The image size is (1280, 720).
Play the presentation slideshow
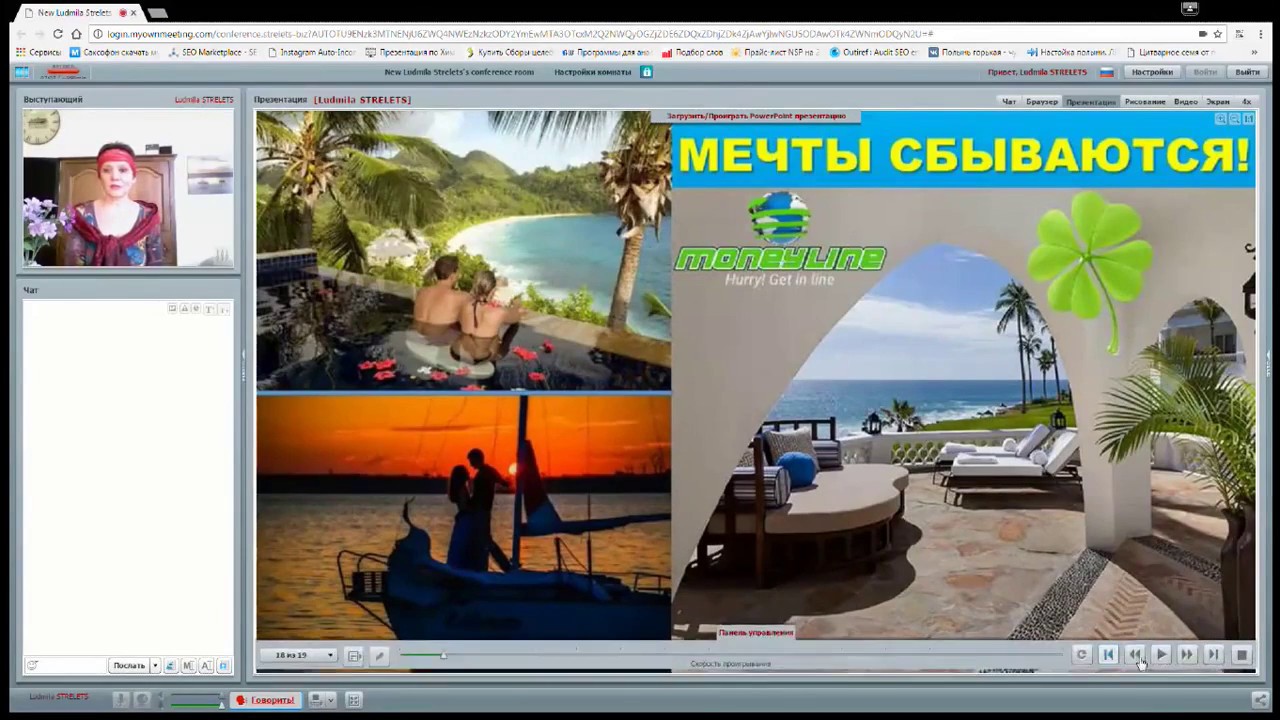click(x=1161, y=655)
